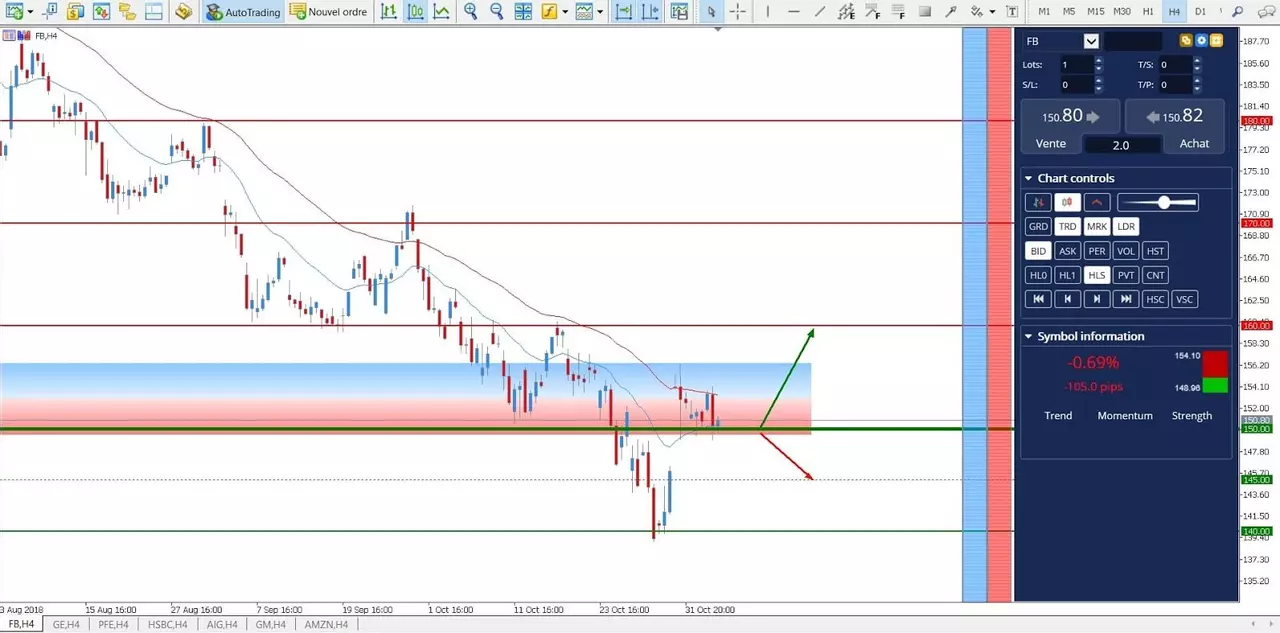Switch to the GE,H4 chart tab

click(66, 625)
